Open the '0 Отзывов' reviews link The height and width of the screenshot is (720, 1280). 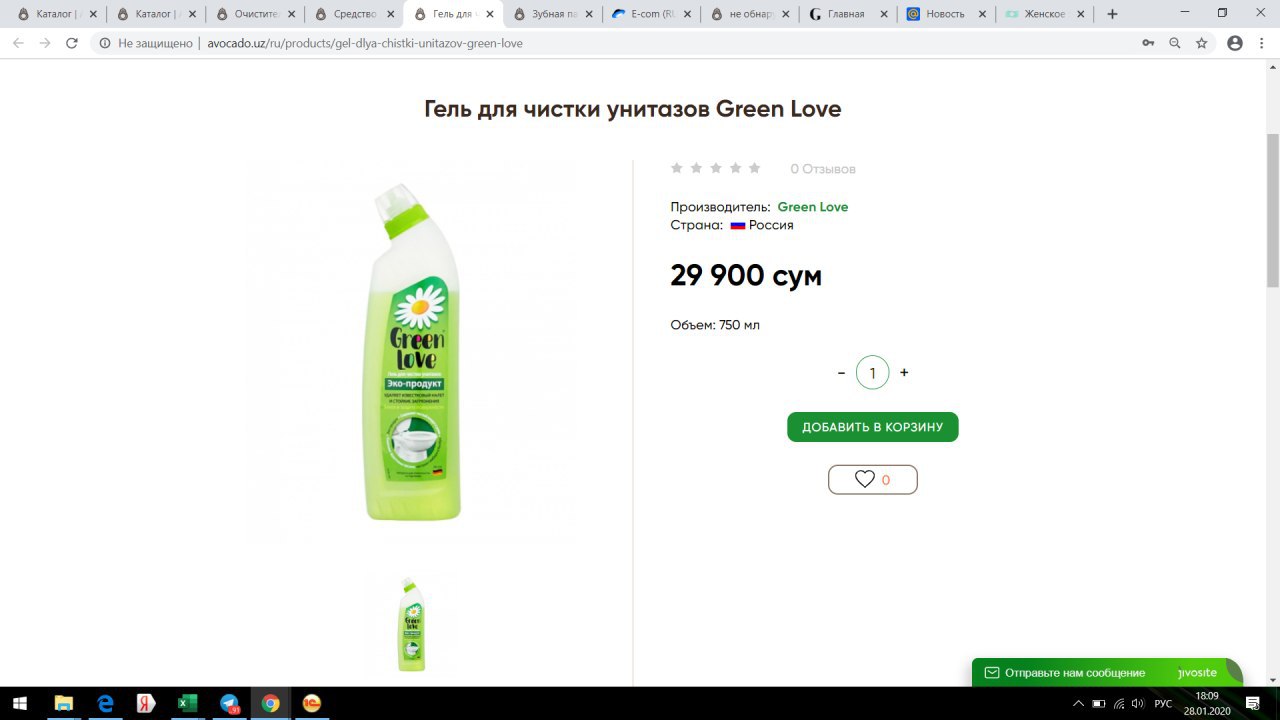click(x=823, y=169)
